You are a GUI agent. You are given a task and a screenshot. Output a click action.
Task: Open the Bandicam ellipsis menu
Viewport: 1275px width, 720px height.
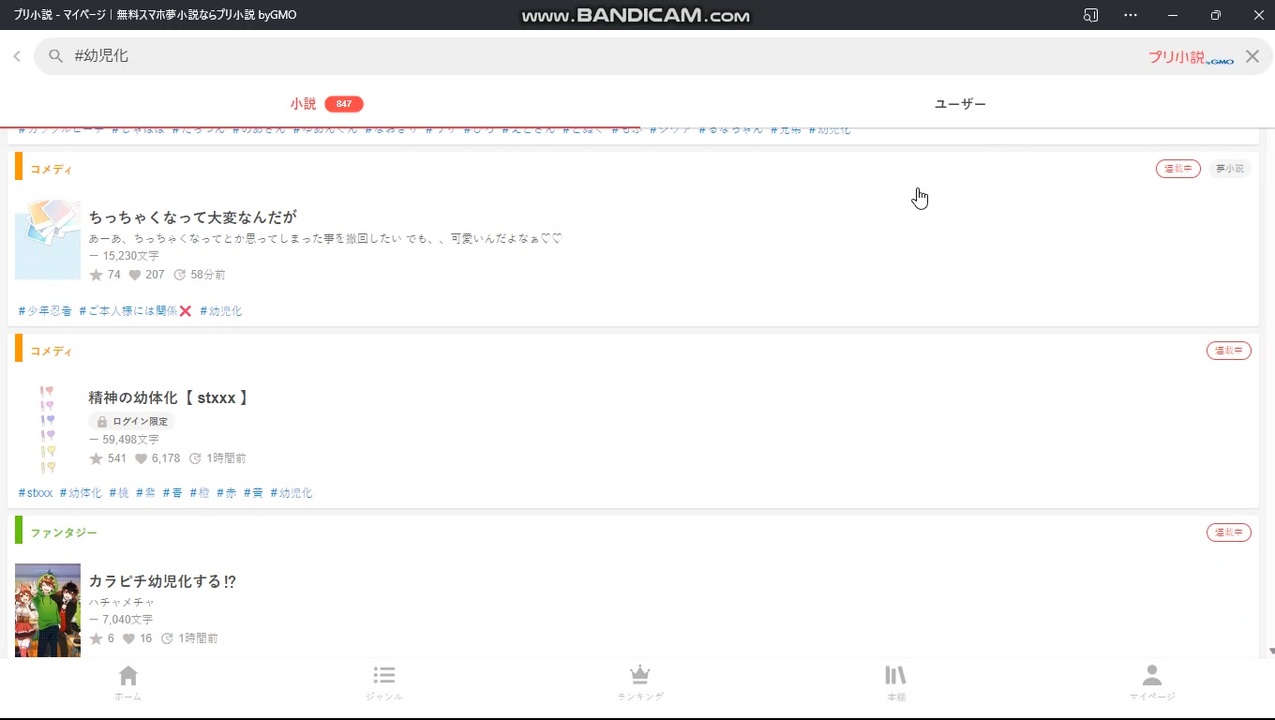tap(1130, 15)
